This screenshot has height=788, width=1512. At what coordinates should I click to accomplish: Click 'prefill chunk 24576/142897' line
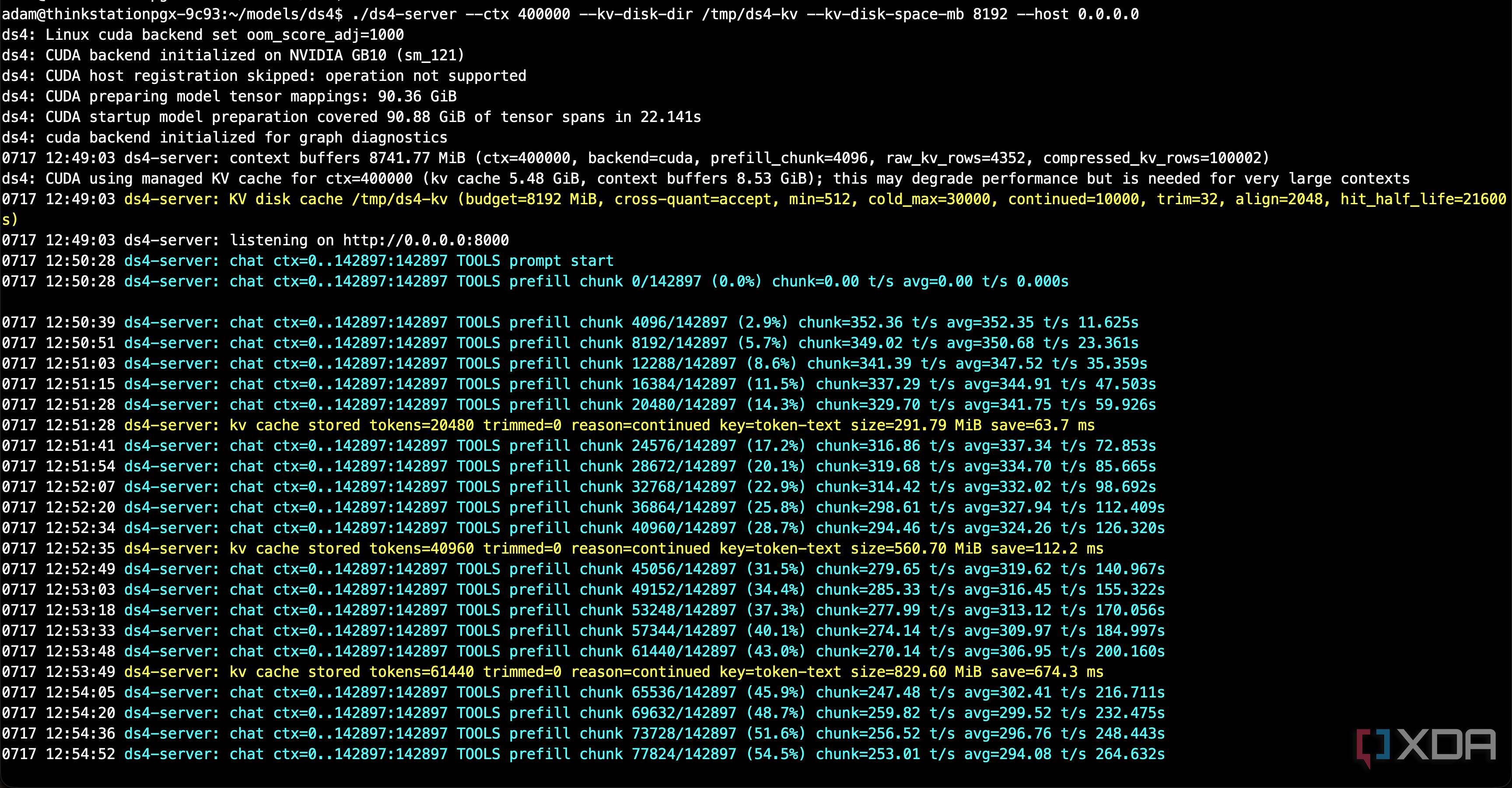click(x=579, y=445)
